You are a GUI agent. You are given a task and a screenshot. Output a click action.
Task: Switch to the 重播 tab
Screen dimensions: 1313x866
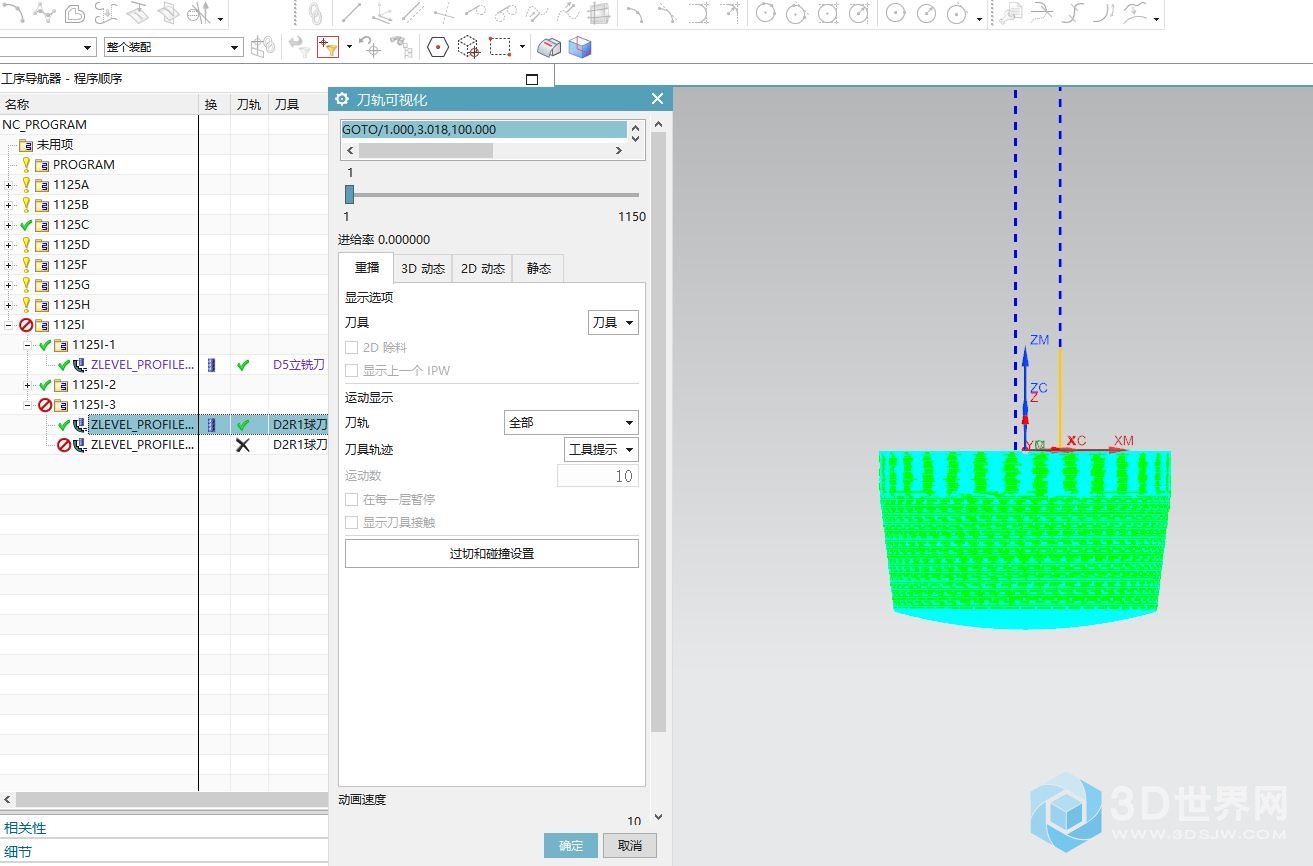[x=367, y=267]
